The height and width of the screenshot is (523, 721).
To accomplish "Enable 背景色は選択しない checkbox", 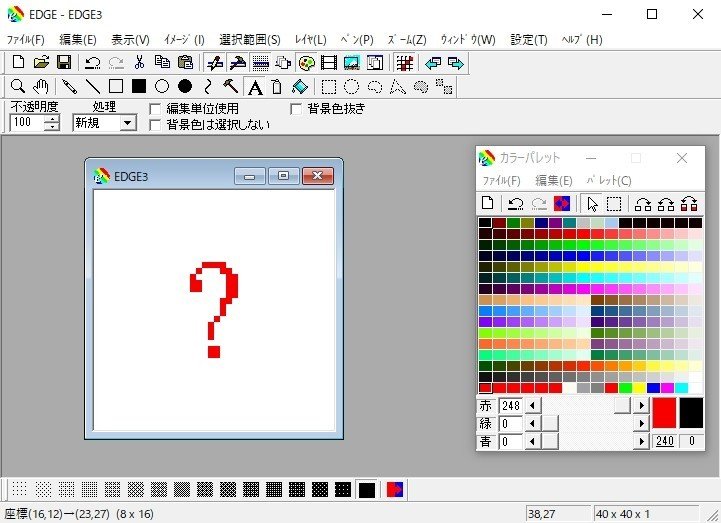I will pos(155,125).
